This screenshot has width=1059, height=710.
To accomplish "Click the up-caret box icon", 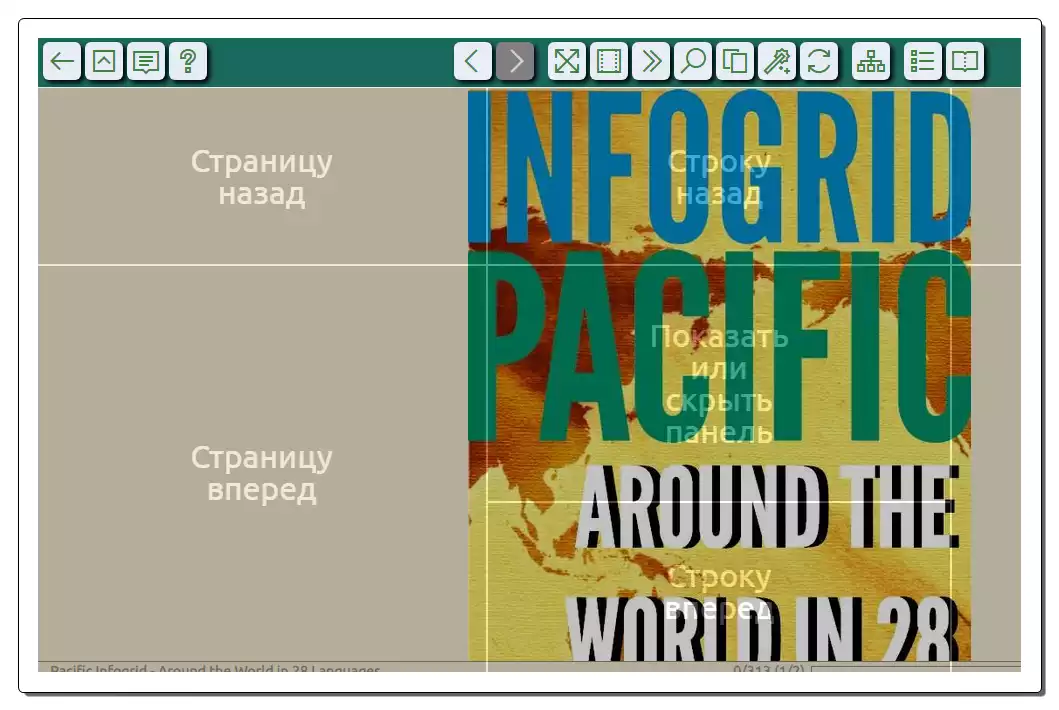I will [x=104, y=61].
